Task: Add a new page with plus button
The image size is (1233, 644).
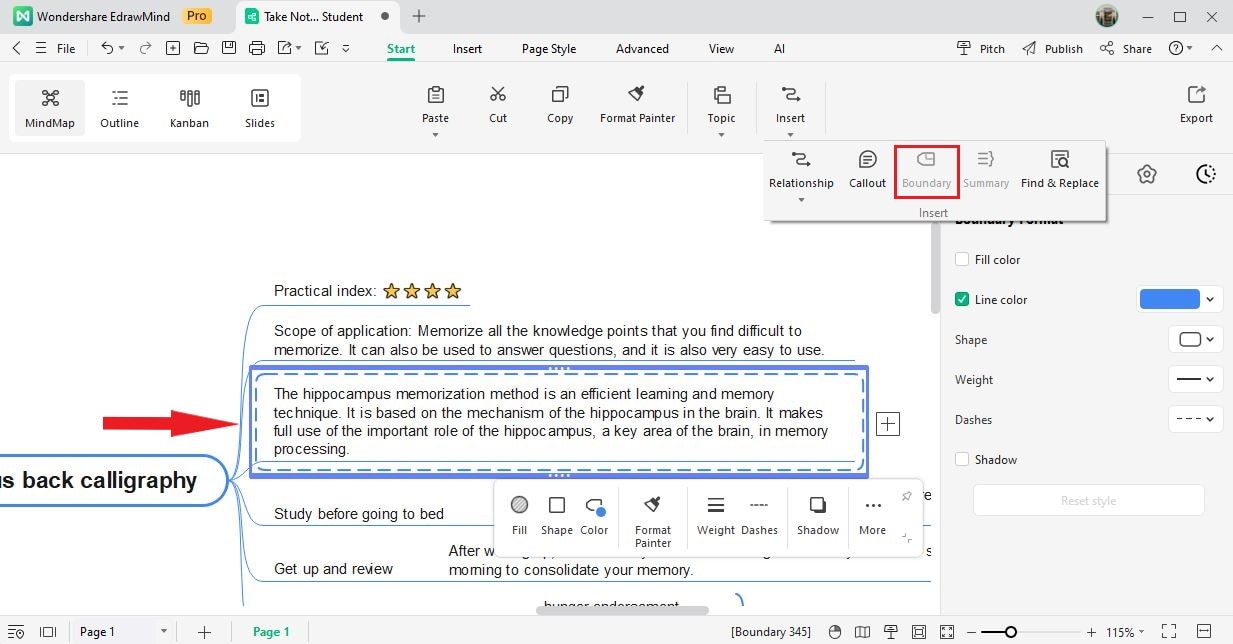Action: 204,632
